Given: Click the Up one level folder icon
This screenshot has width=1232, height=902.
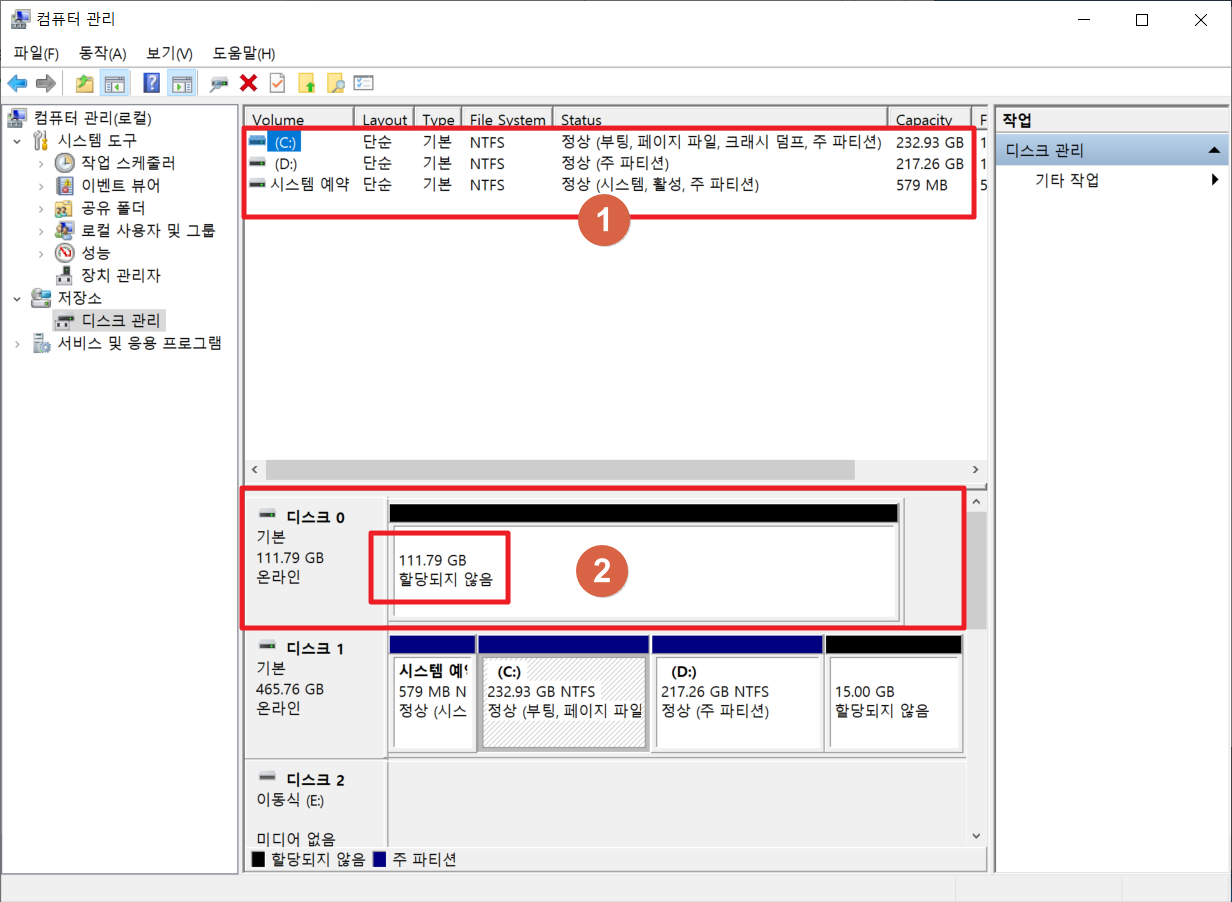Looking at the screenshot, I should click(85, 83).
